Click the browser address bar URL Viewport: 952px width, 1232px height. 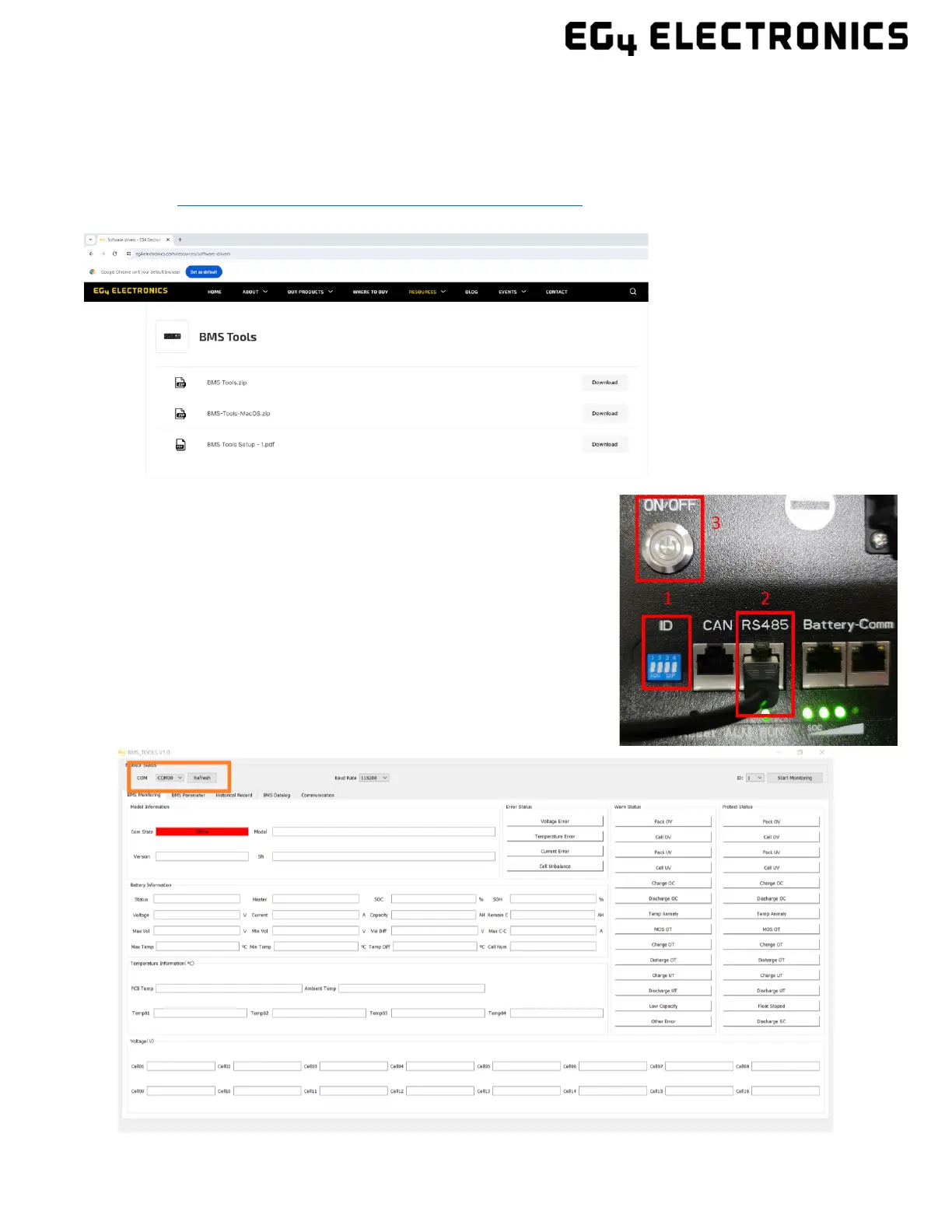[183, 254]
